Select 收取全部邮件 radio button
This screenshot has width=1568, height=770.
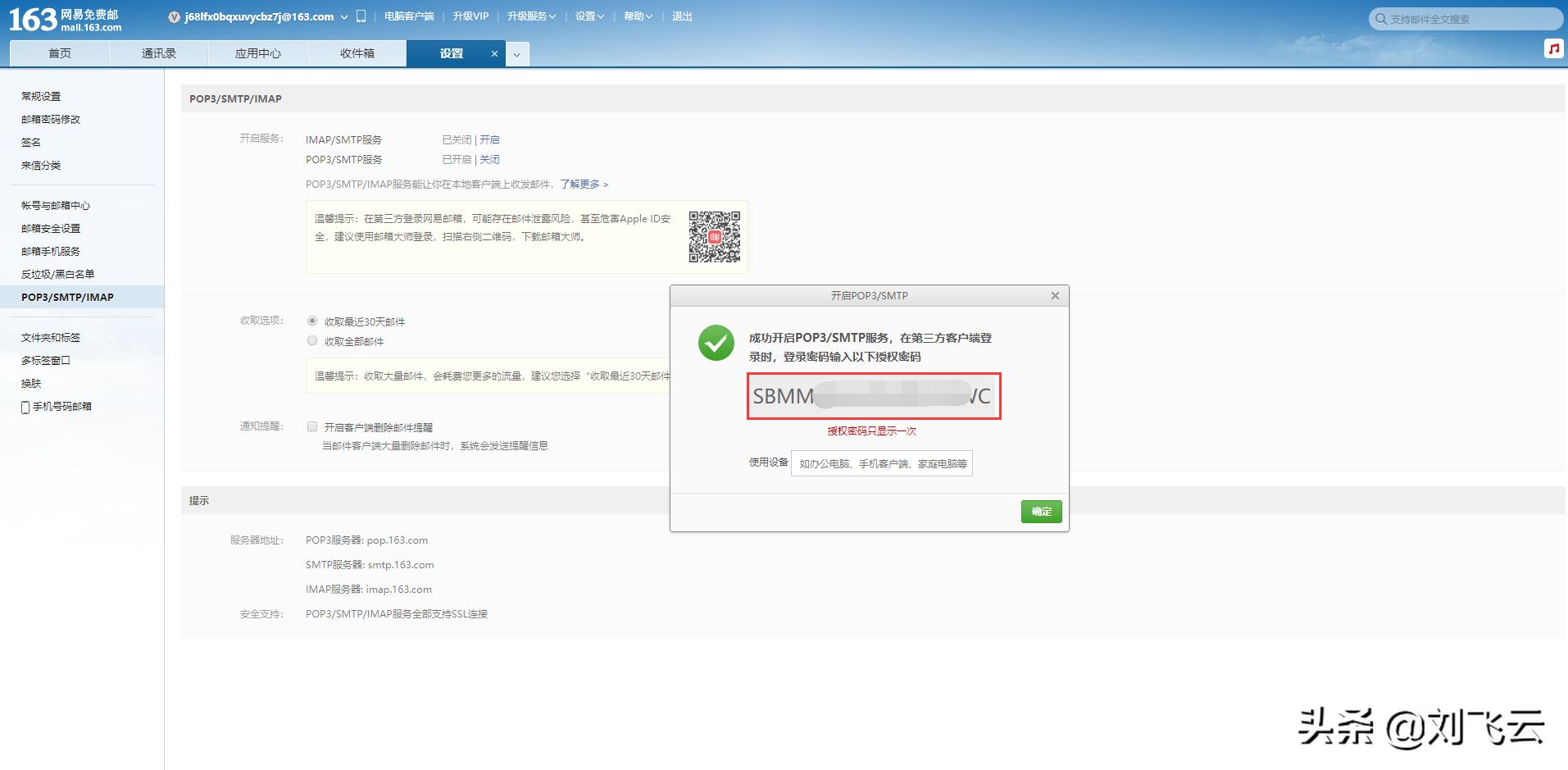(x=312, y=340)
